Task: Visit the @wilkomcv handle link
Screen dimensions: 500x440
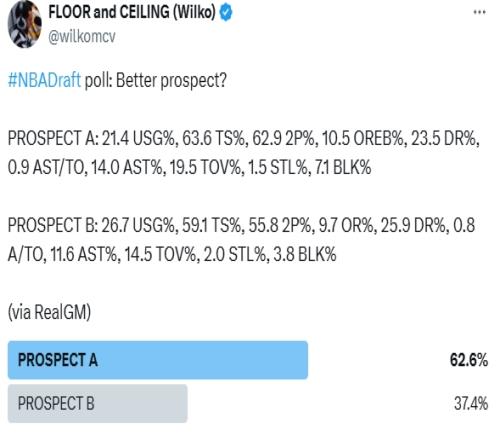Action: coord(82,36)
